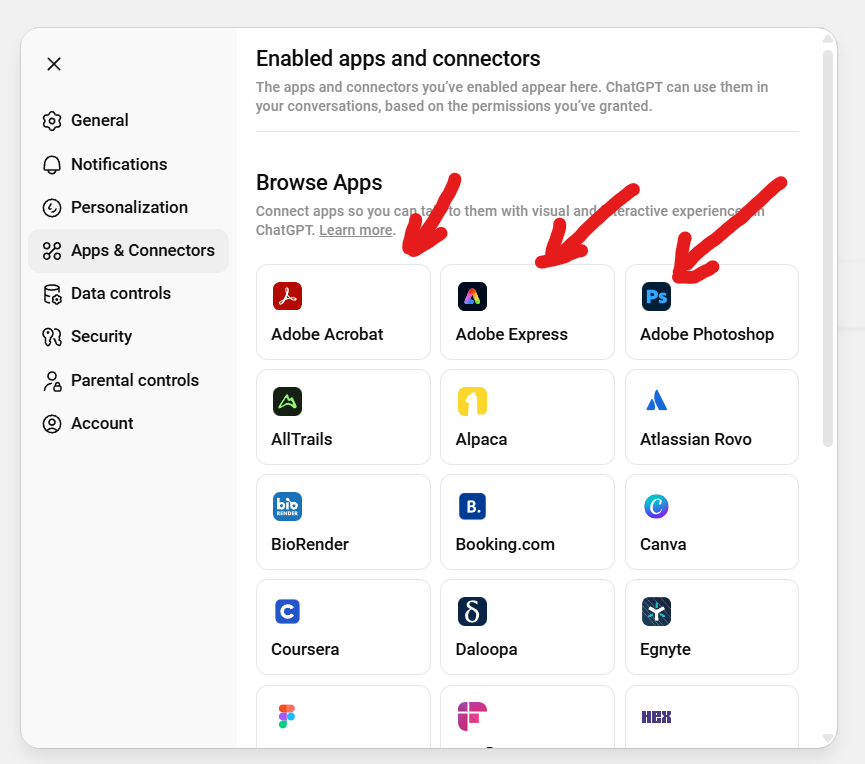Click the Atlassian Rovo icon

point(656,401)
